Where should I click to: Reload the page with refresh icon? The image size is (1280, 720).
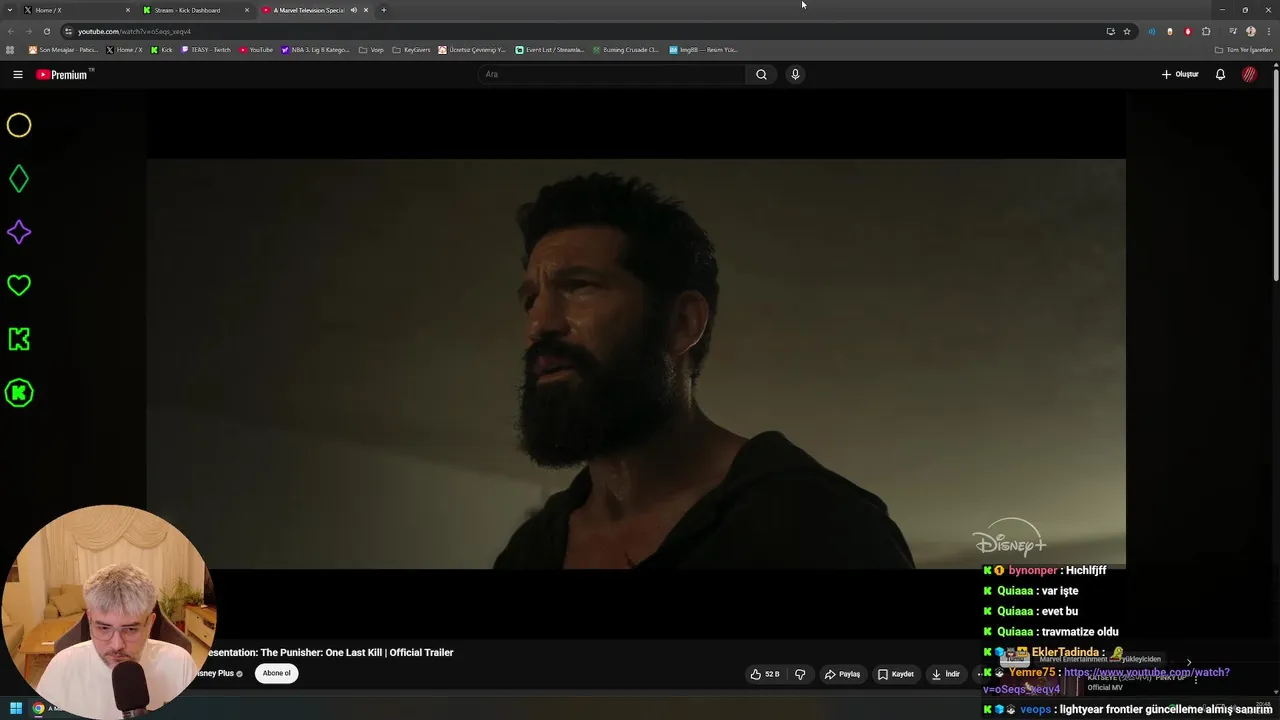click(46, 31)
